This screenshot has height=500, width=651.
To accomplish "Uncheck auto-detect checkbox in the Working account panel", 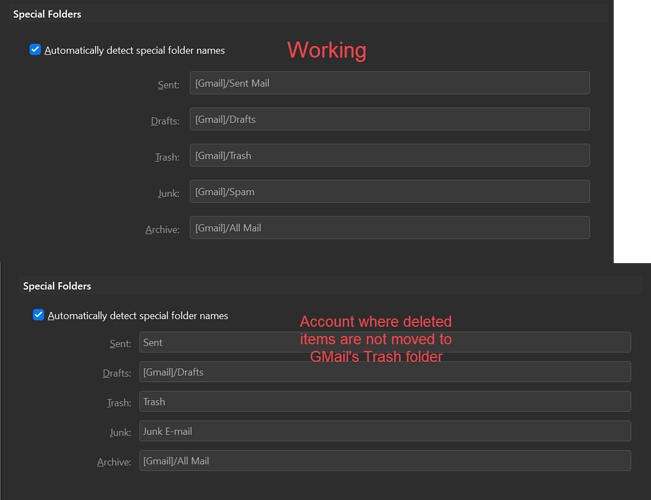I will (x=36, y=50).
